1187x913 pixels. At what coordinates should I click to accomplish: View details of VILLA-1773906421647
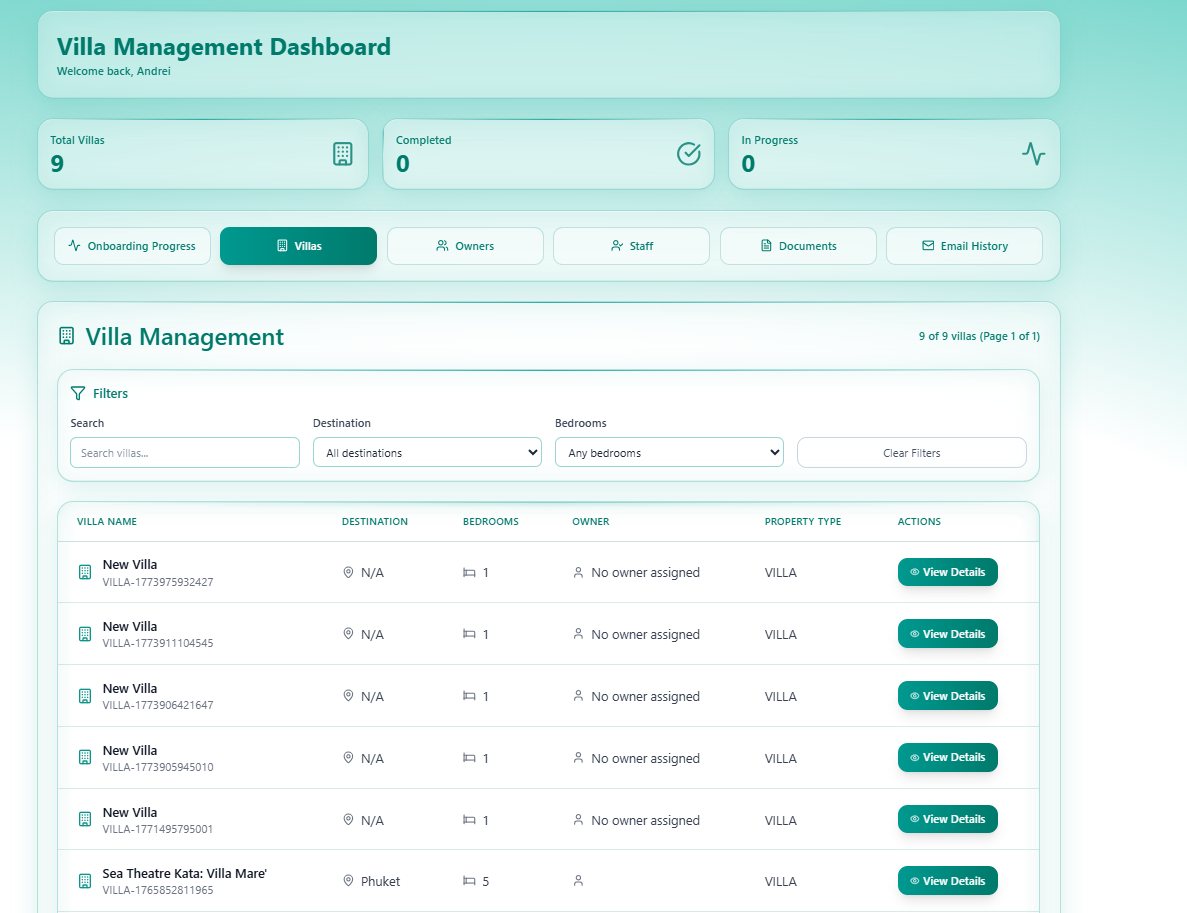(x=948, y=696)
